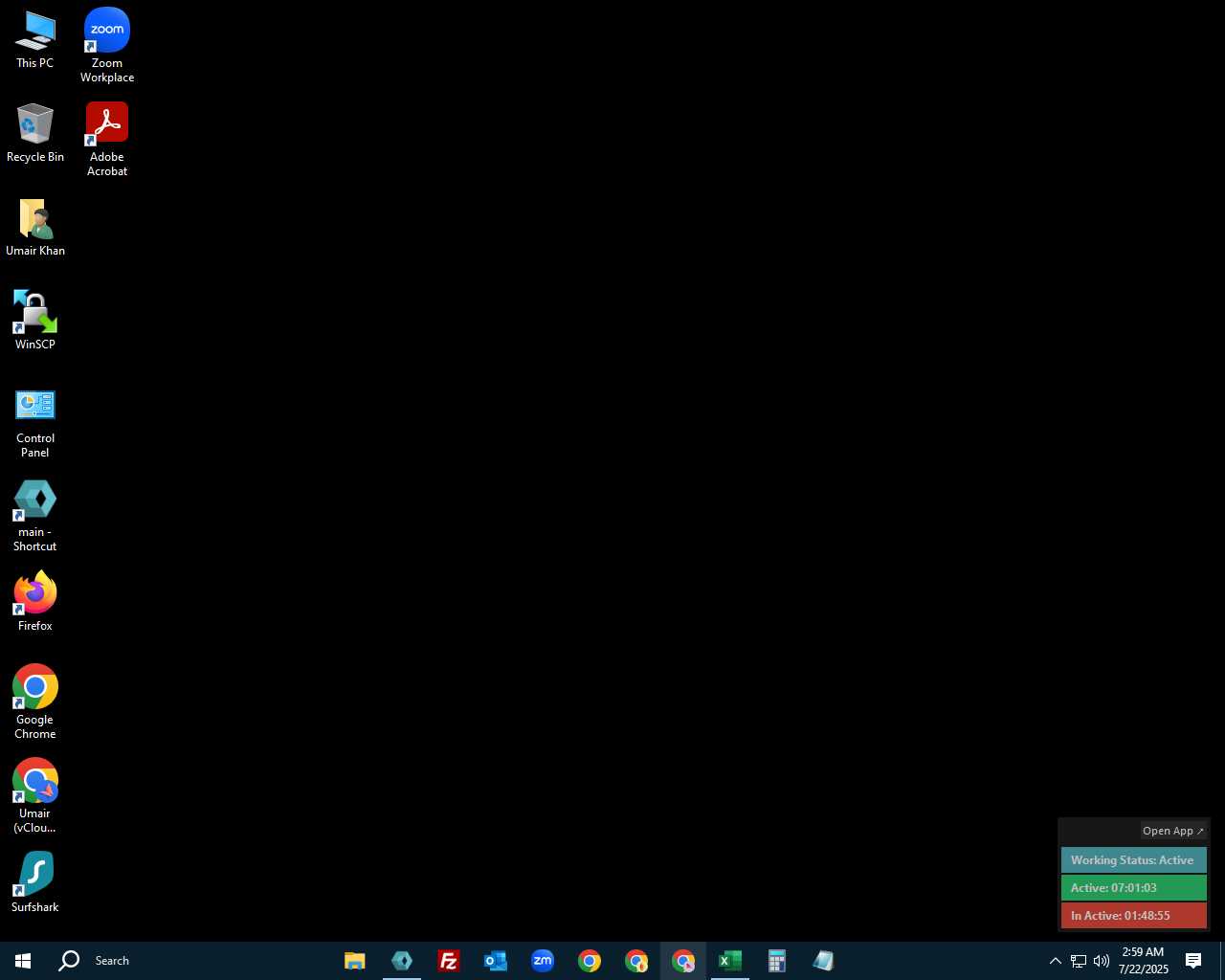
Task: Open Outlook from the taskbar
Action: (x=496, y=961)
